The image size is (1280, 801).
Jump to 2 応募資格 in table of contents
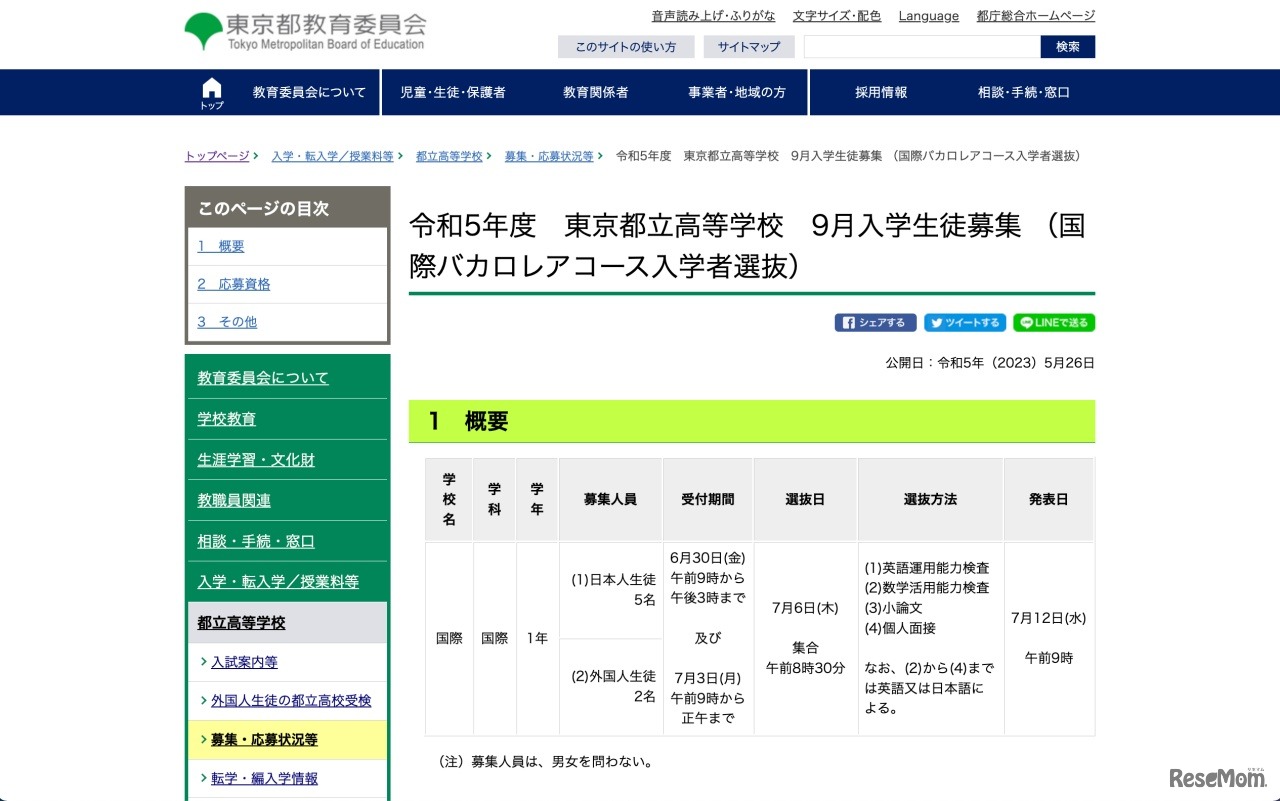[234, 284]
